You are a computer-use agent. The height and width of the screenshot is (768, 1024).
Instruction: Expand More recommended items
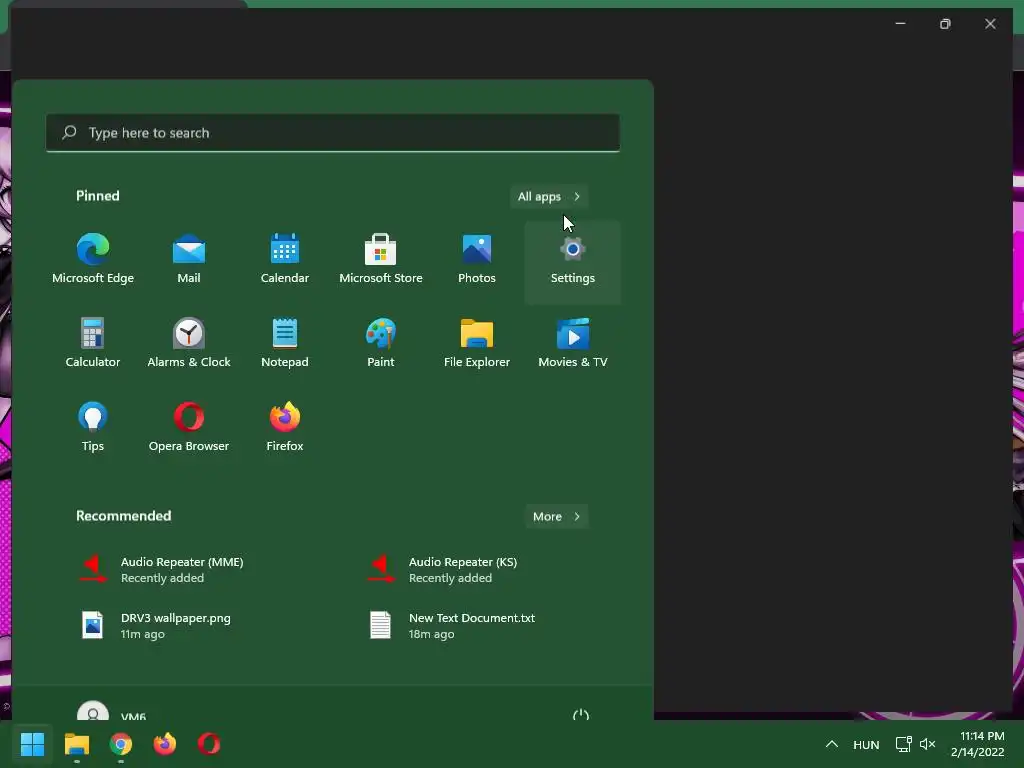click(x=556, y=517)
